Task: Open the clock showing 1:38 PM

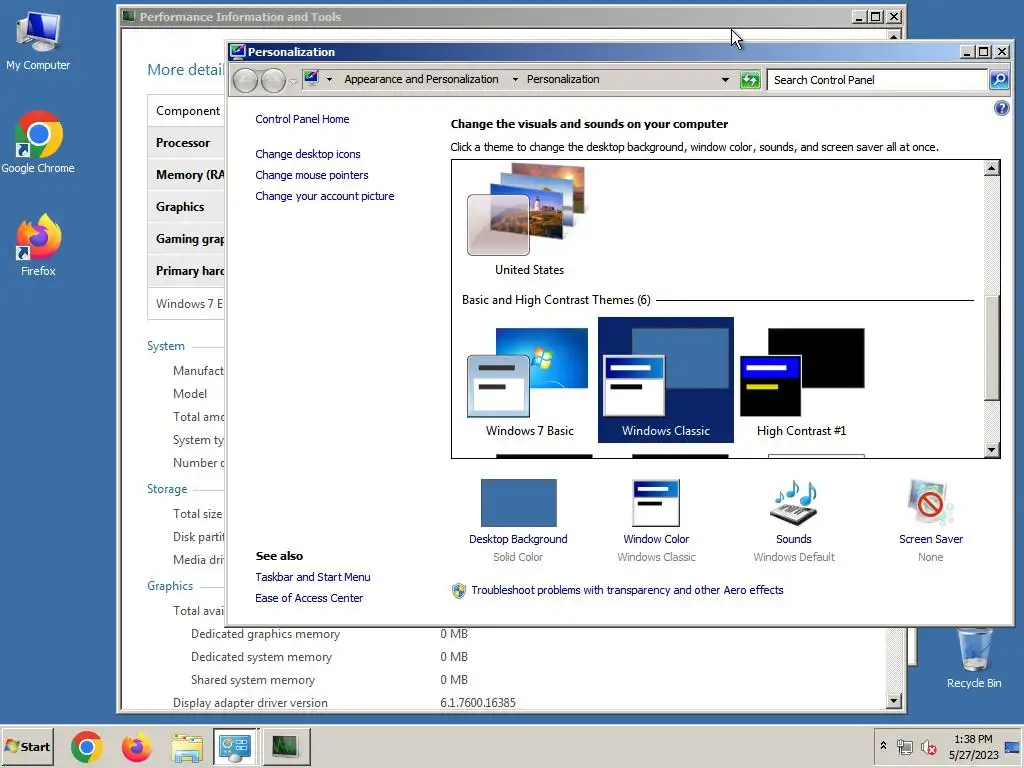Action: (x=973, y=746)
